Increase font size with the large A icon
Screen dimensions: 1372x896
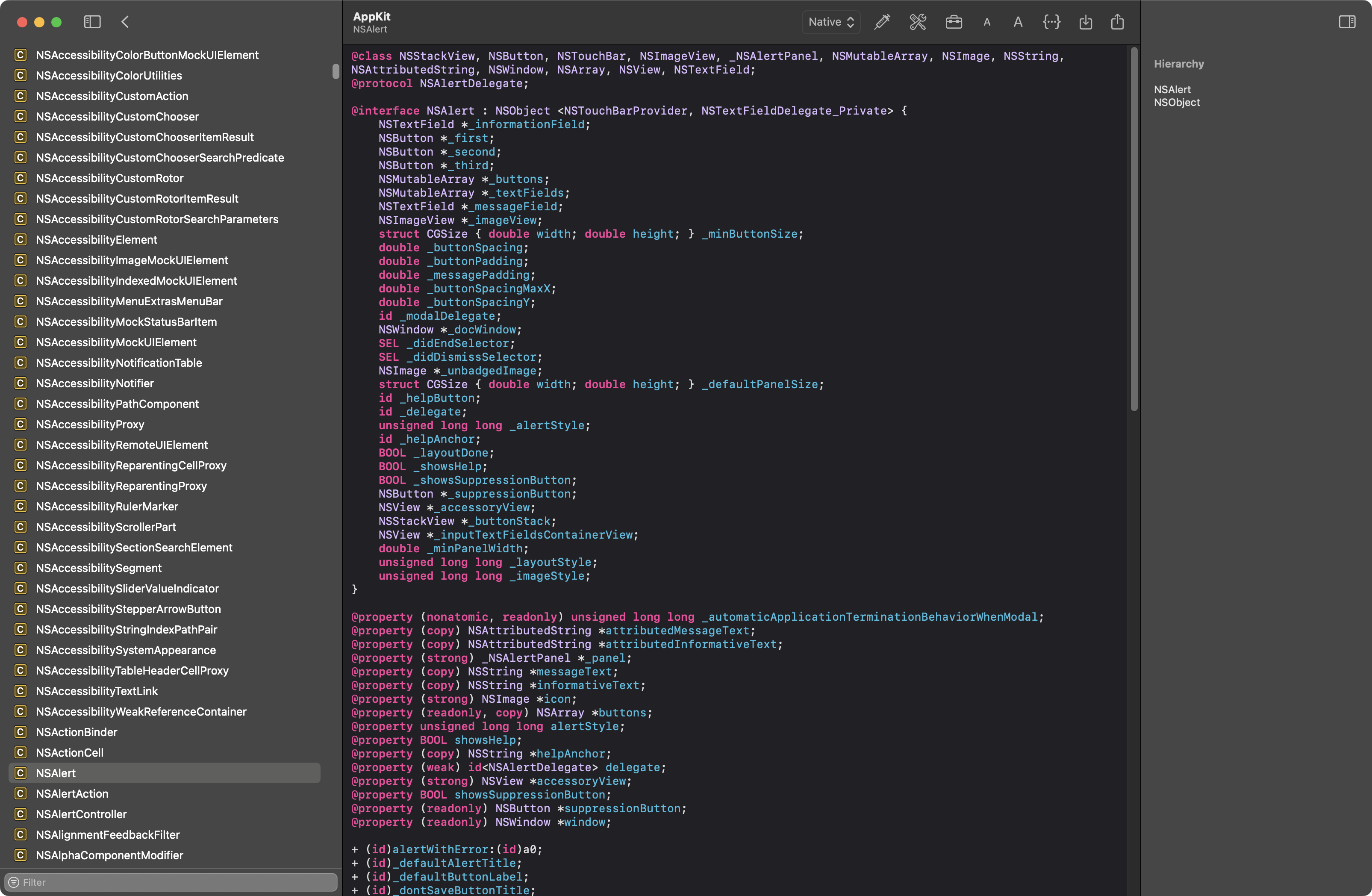tap(1018, 22)
